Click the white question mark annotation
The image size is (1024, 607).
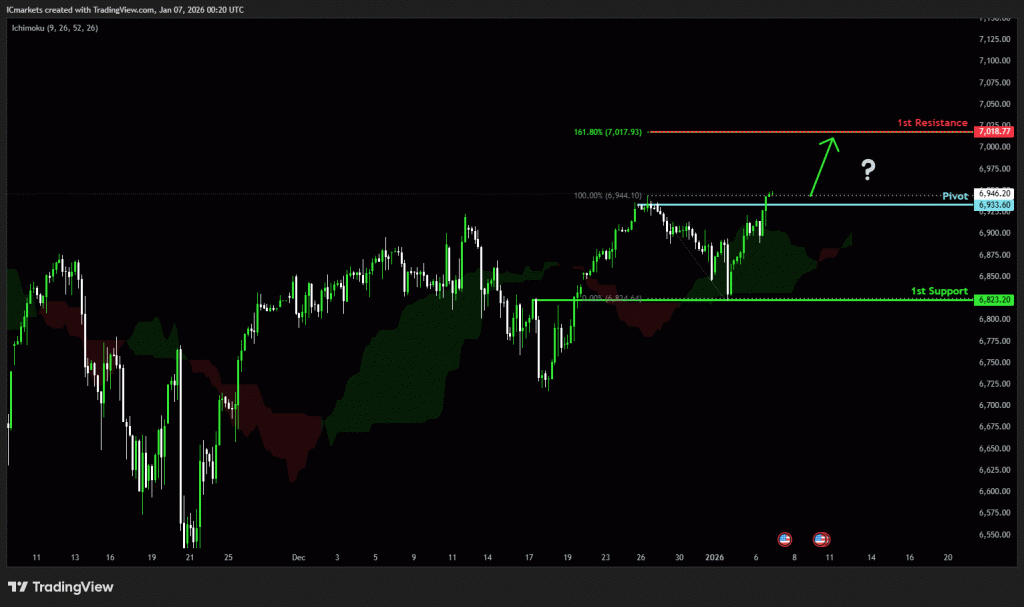tap(868, 169)
